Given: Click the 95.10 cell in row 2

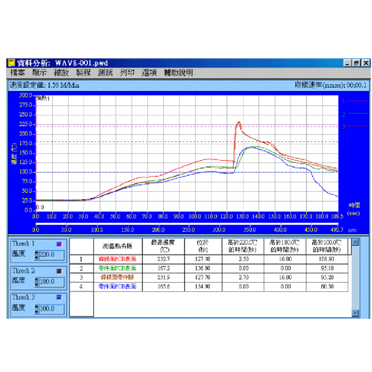Looking at the screenshot, I should [328, 268].
